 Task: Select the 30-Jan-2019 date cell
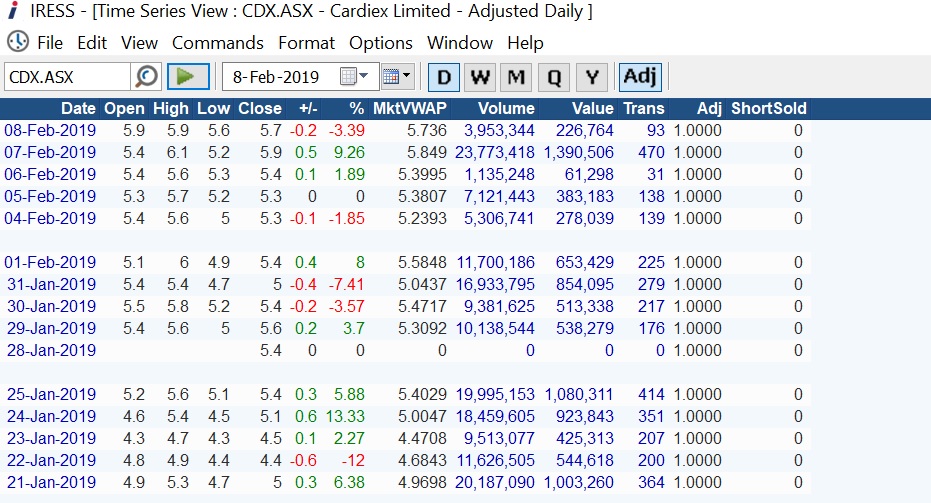[51, 306]
